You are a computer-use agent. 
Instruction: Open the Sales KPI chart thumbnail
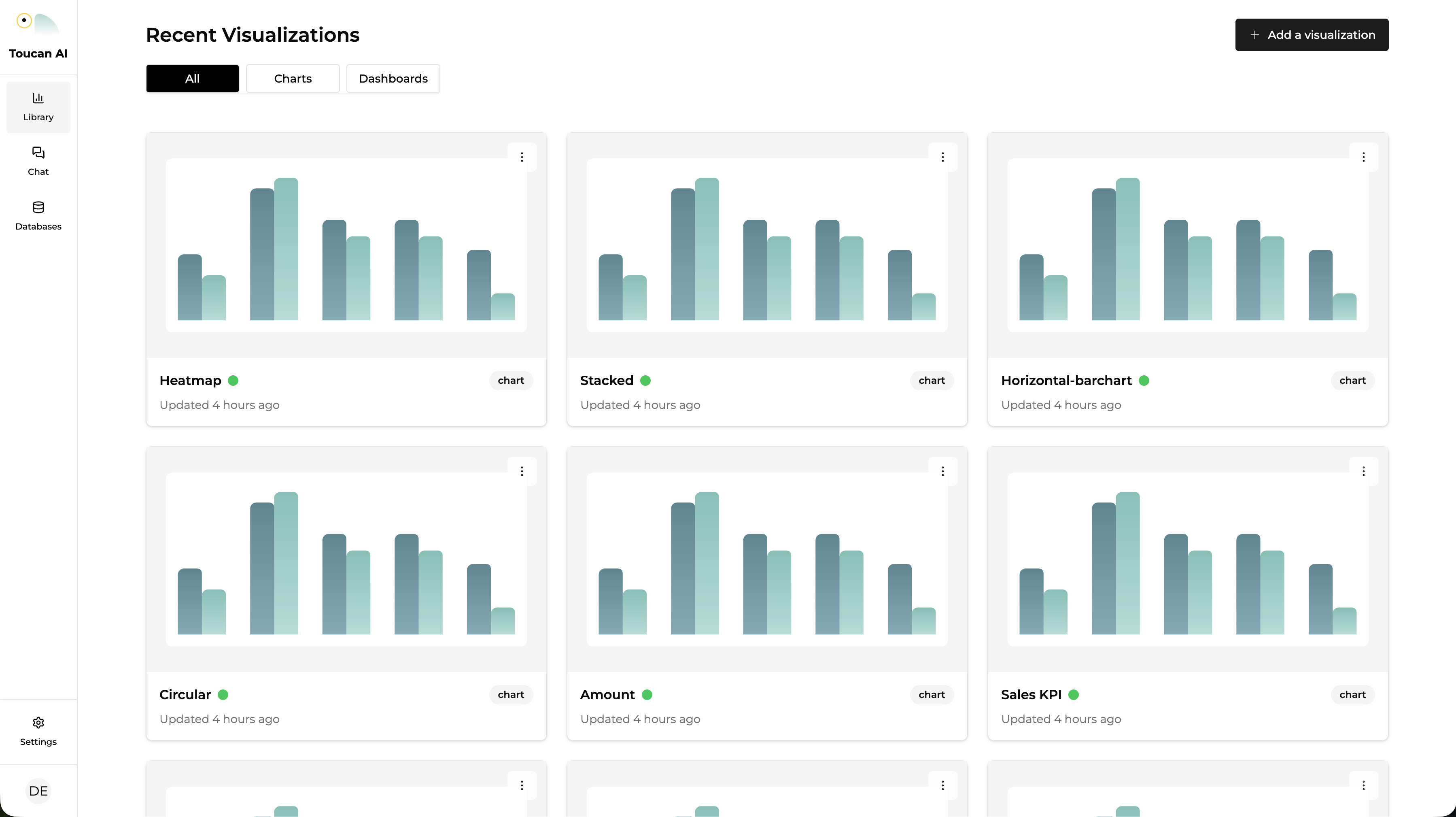pos(1188,560)
